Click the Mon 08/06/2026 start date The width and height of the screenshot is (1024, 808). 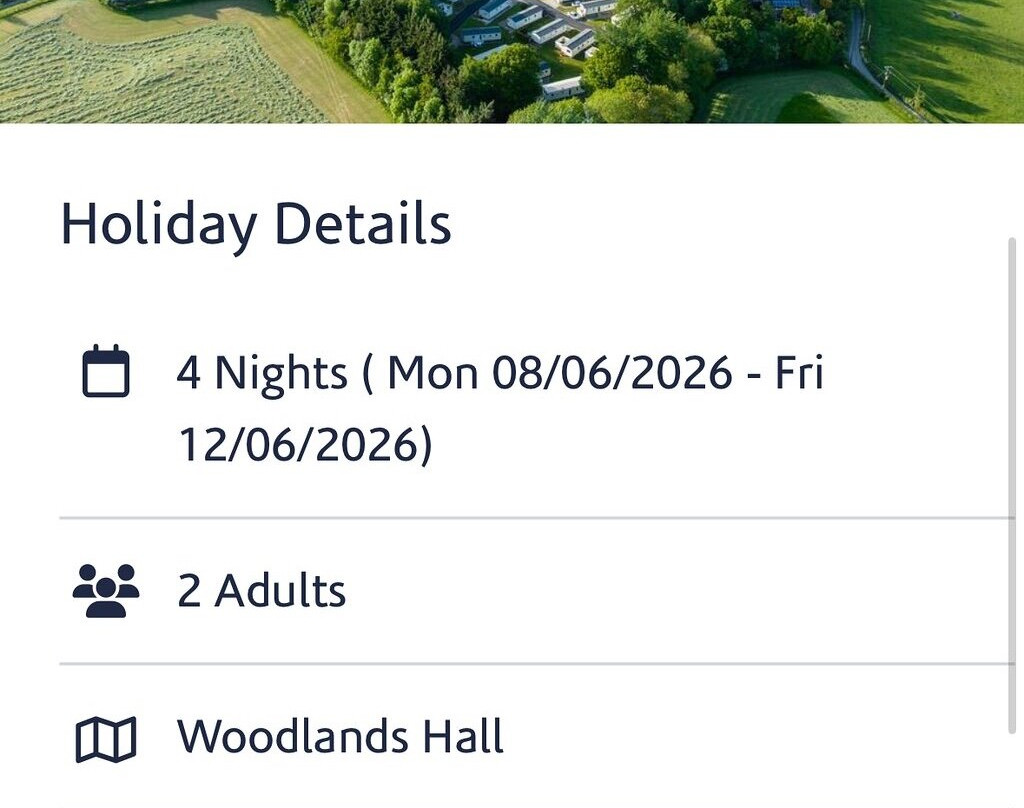click(x=560, y=373)
